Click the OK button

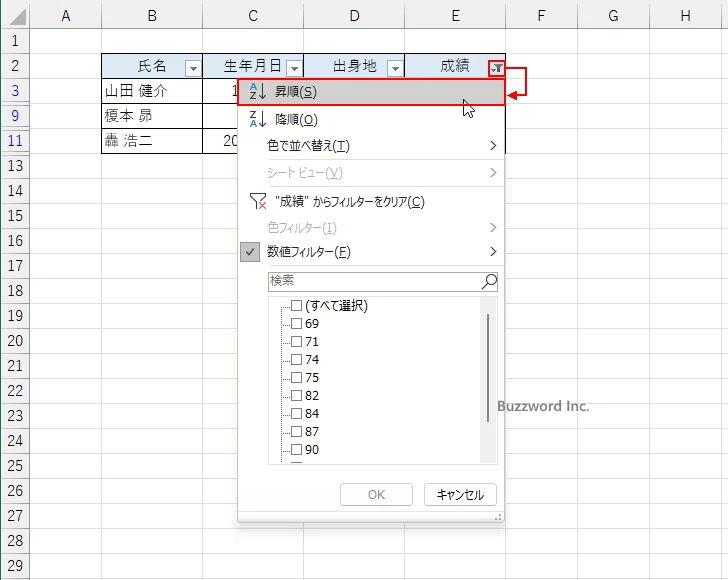coord(376,495)
